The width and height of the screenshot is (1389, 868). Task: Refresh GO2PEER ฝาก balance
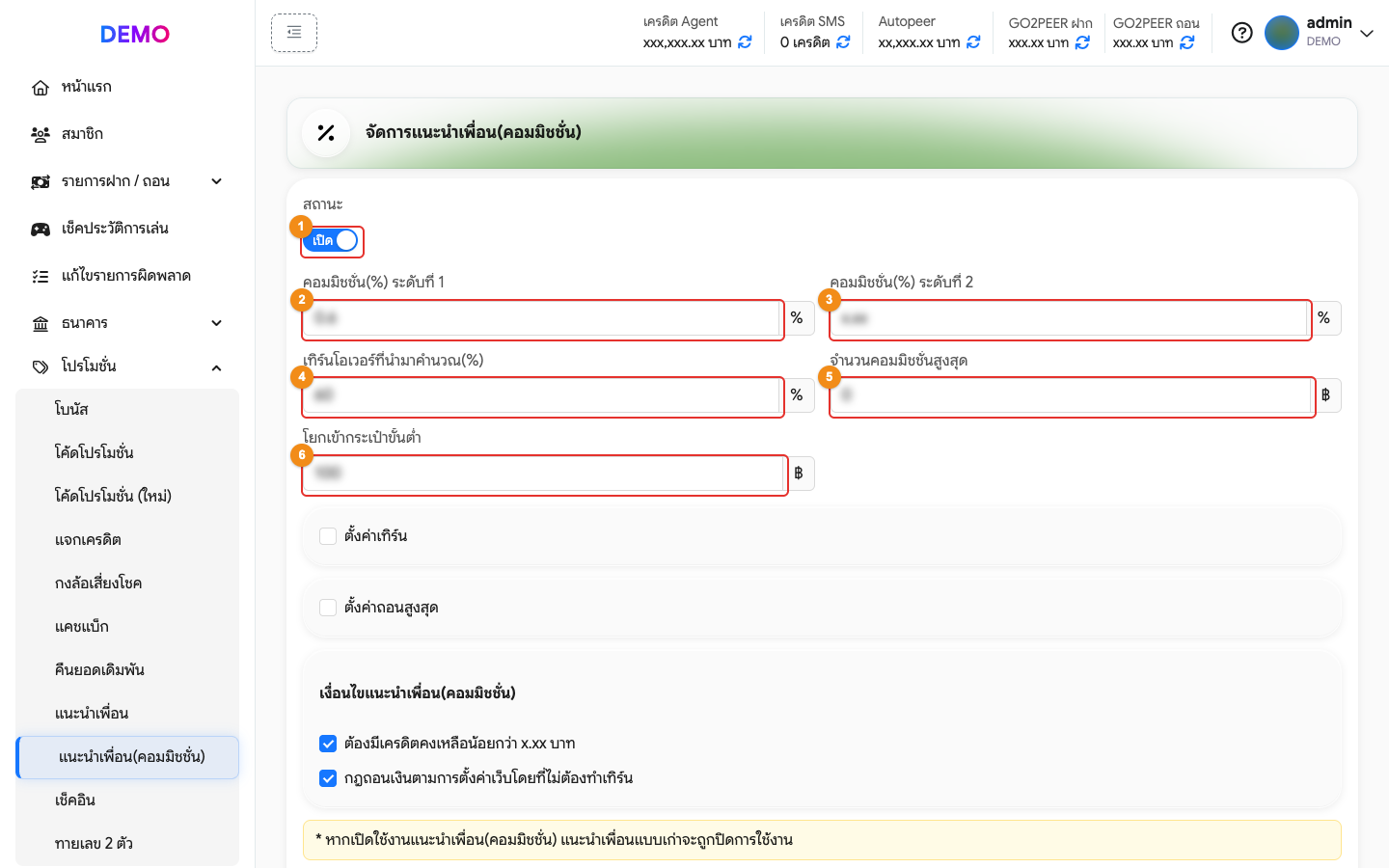1082,42
